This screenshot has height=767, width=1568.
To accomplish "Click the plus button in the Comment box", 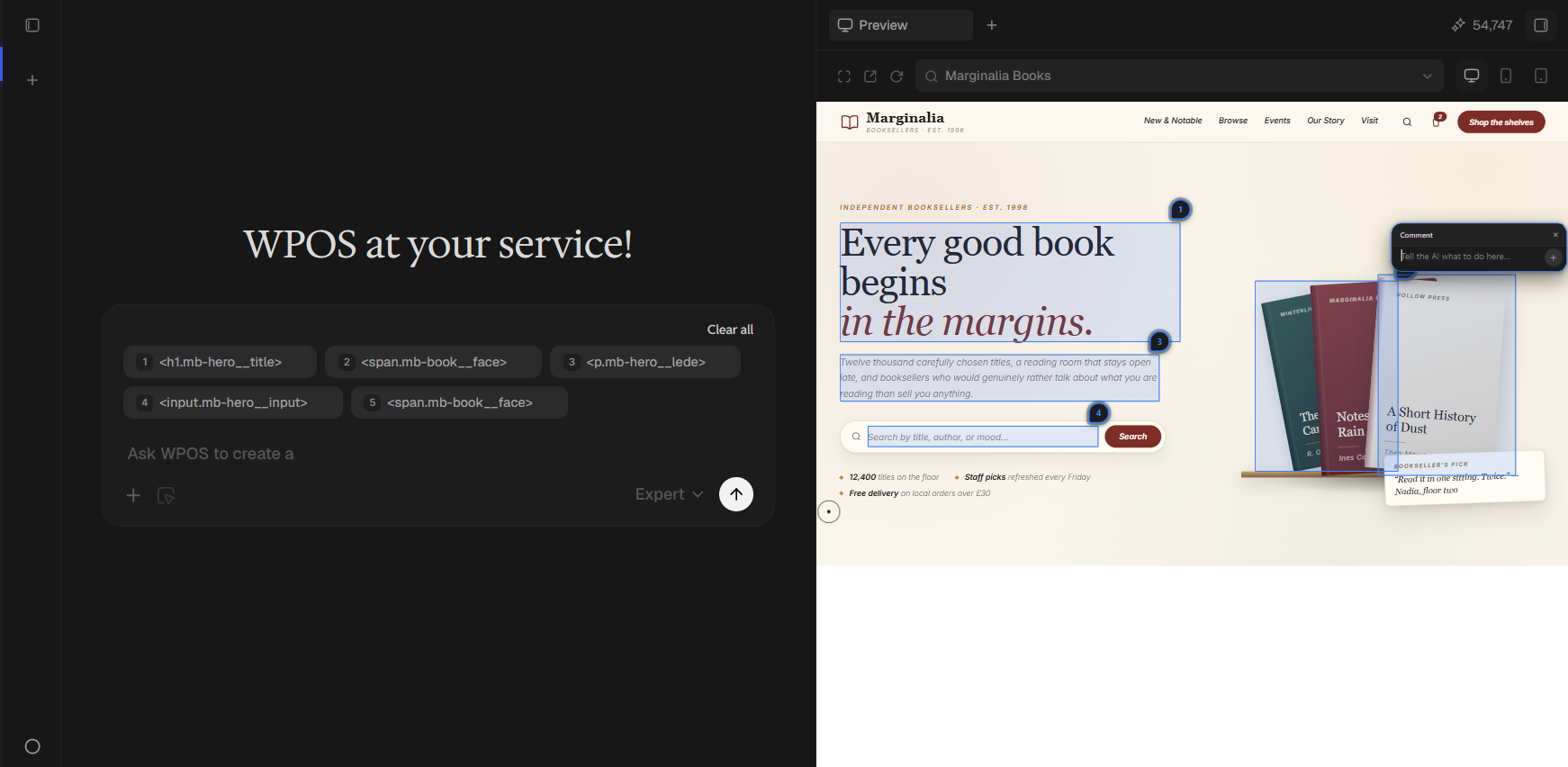I will coord(1553,257).
